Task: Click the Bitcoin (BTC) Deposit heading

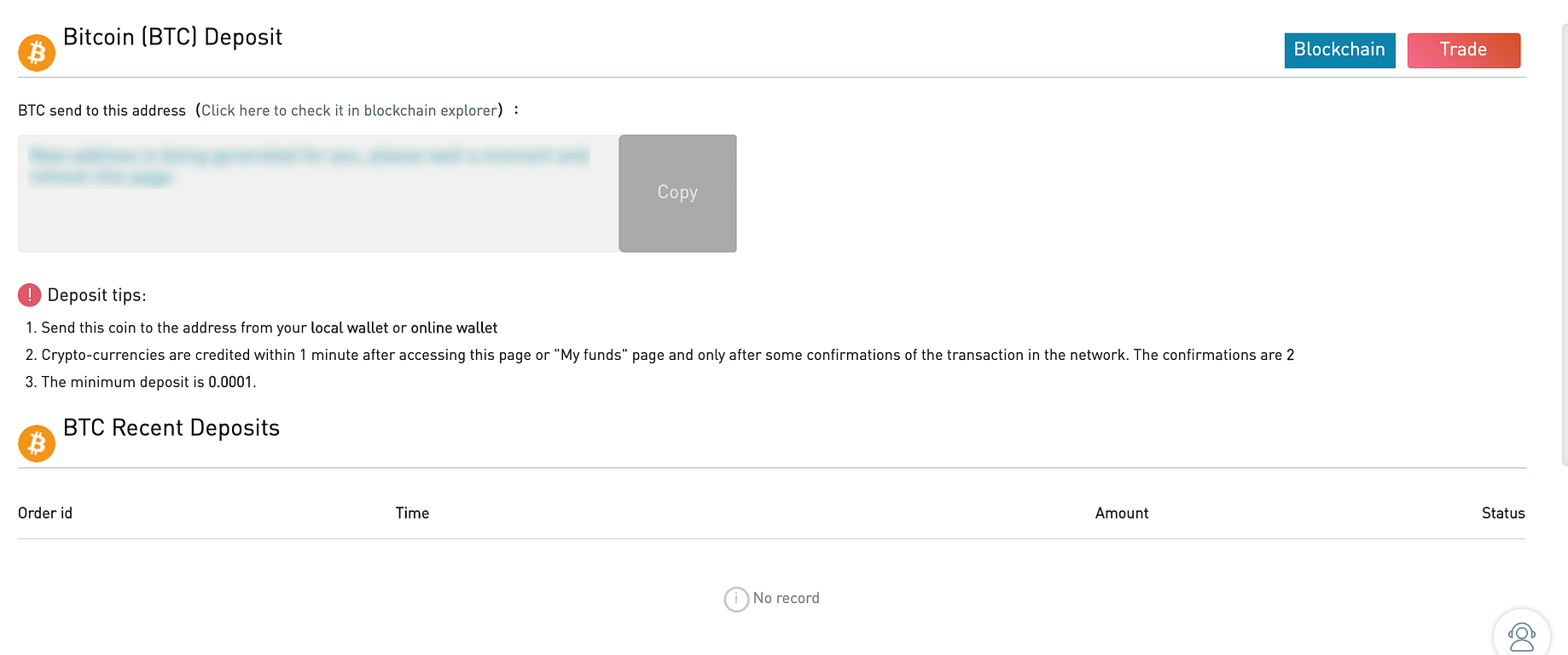Action: coord(172,38)
